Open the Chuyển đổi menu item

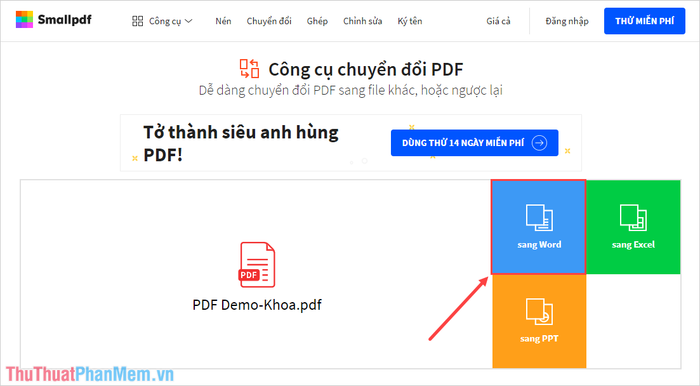[x=269, y=21]
